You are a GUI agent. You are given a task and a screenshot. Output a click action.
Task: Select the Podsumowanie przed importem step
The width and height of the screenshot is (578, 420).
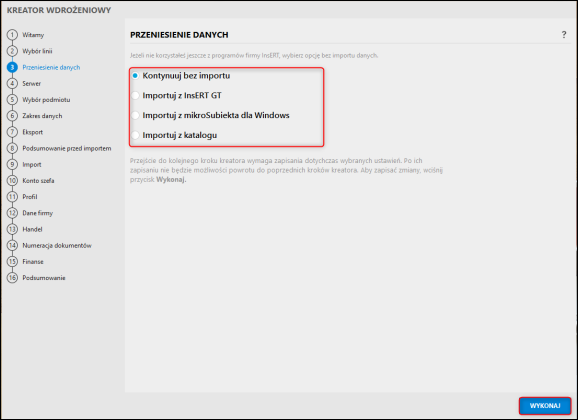point(67,148)
